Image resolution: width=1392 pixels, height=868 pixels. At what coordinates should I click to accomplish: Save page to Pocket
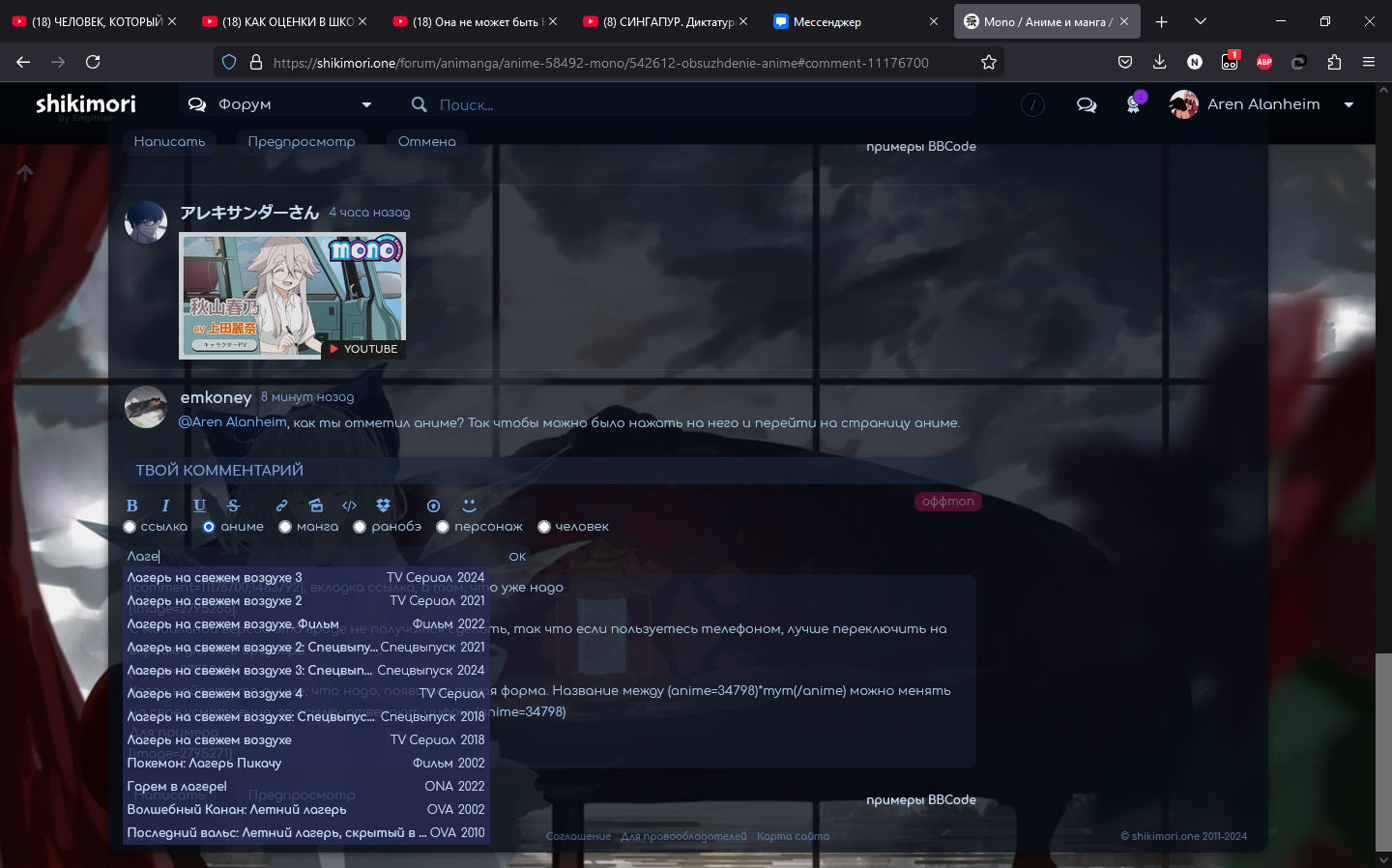[x=1125, y=62]
